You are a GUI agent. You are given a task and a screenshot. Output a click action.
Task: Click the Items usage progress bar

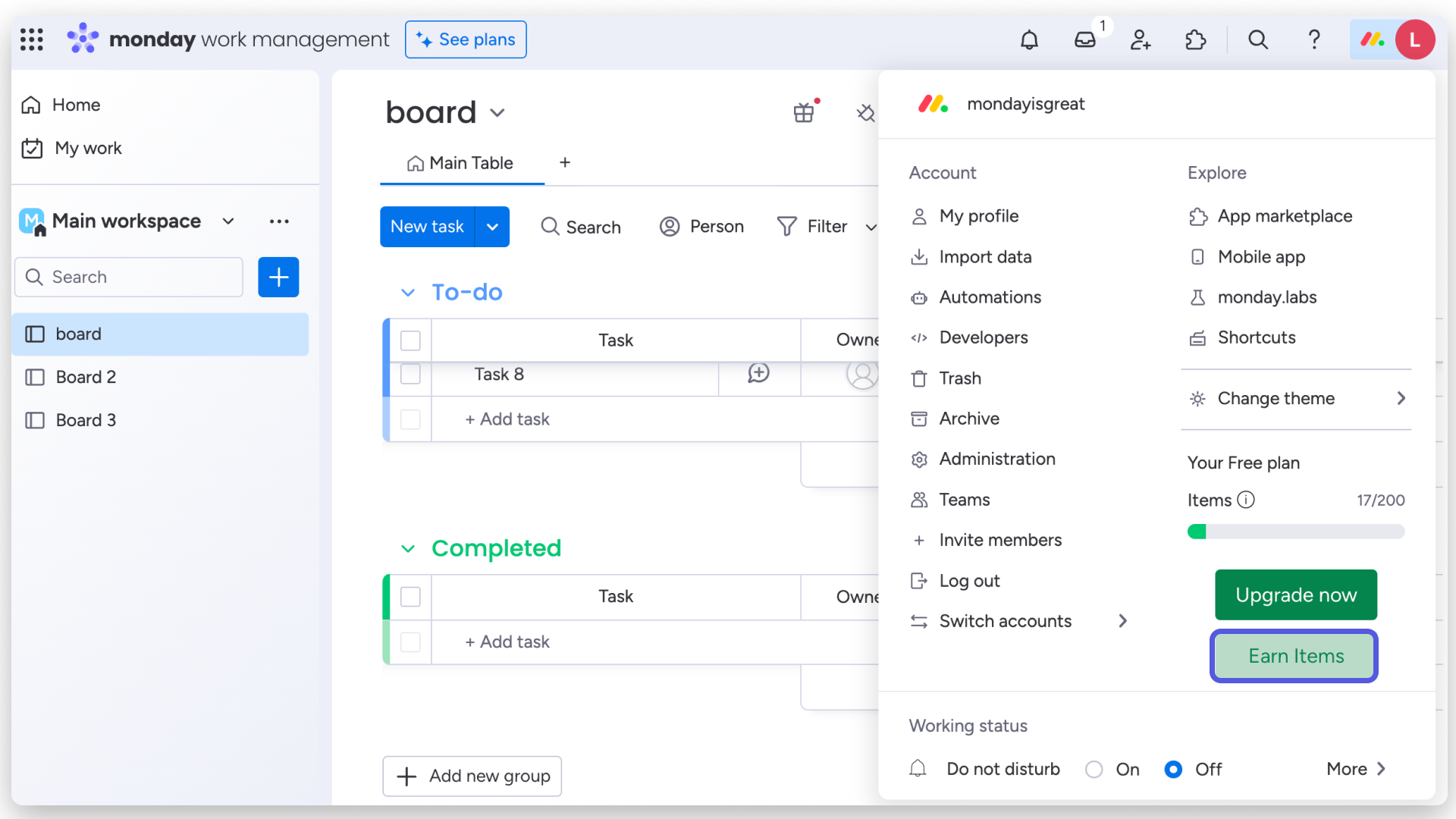pyautogui.click(x=1295, y=532)
